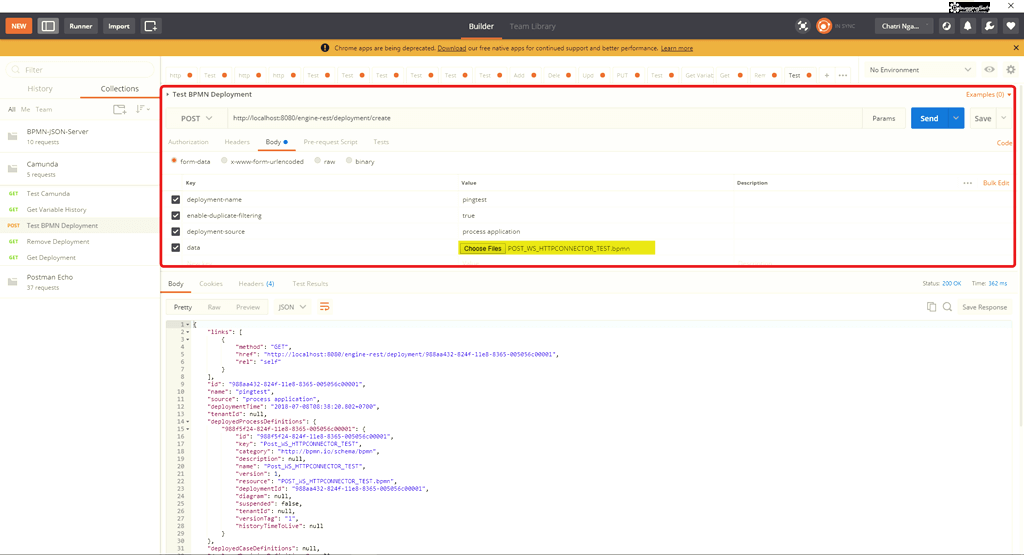This screenshot has width=1024, height=555.
Task: Click the blue Send button
Action: coord(928,118)
